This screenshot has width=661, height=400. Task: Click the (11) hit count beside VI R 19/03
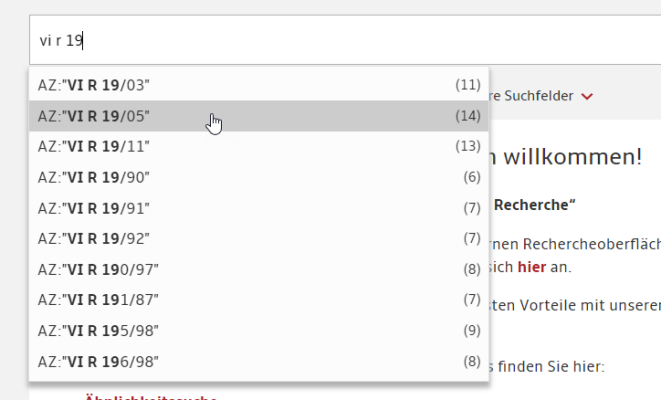(468, 85)
